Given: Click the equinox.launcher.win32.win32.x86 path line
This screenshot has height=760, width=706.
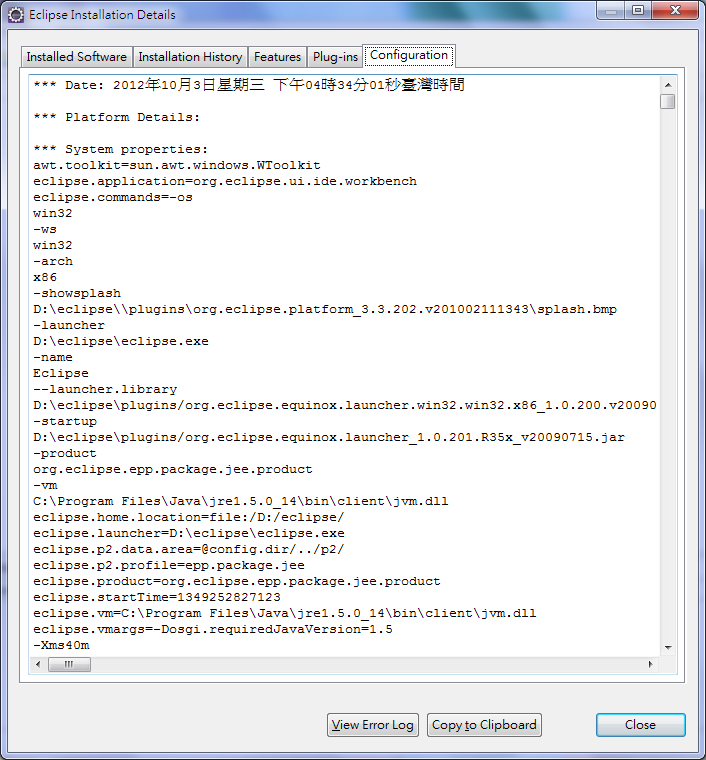Looking at the screenshot, I should pos(345,405).
